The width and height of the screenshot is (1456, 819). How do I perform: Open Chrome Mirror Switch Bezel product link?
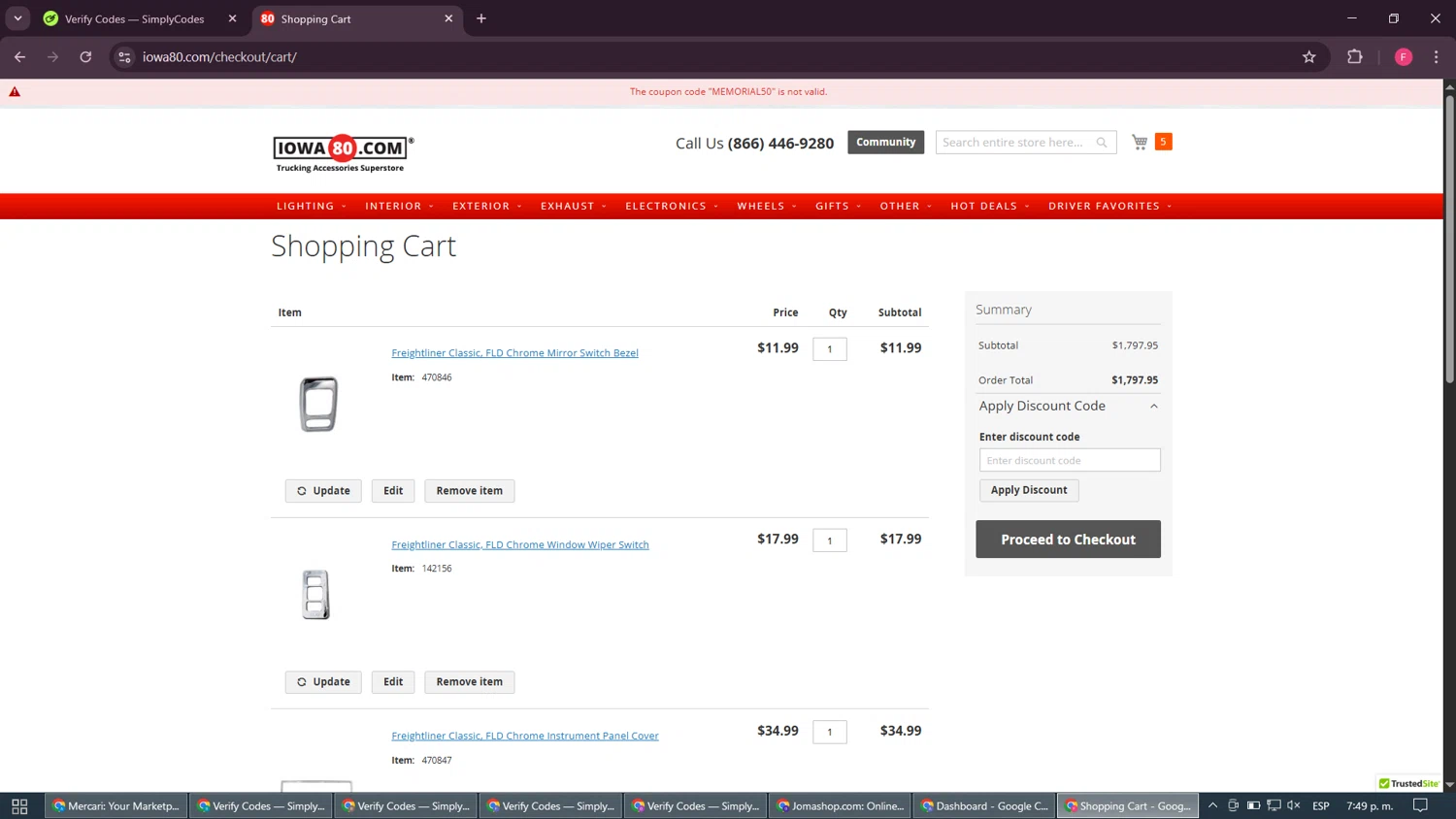[514, 353]
